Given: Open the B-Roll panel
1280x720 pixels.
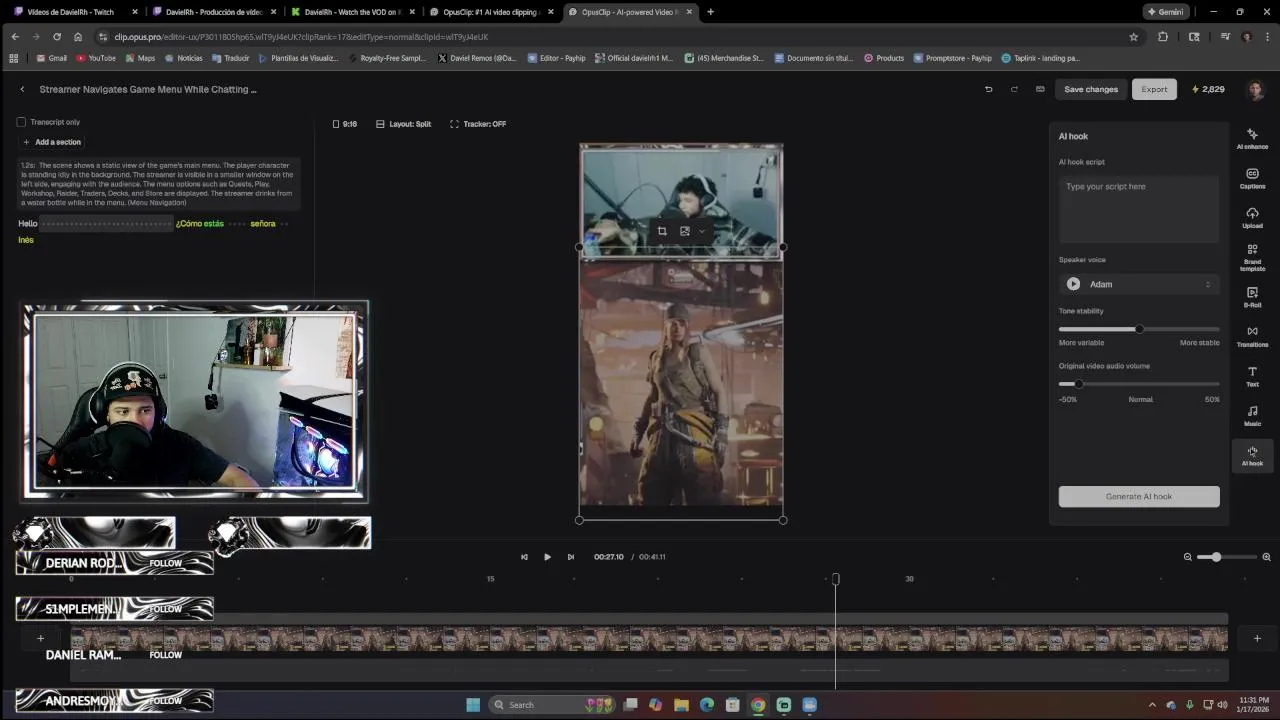Looking at the screenshot, I should 1252,297.
